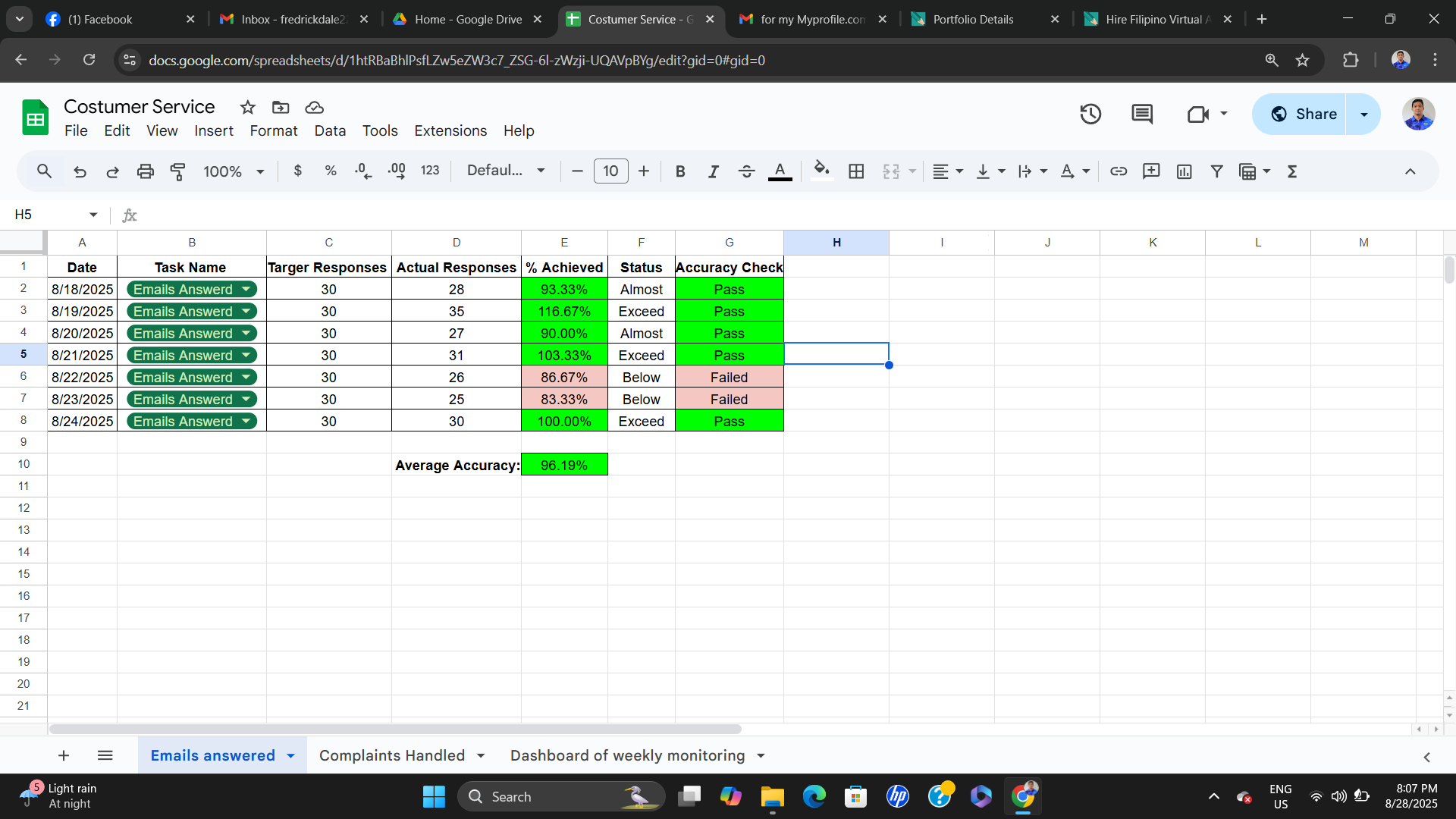Click the increase font size plus button
The height and width of the screenshot is (819, 1456).
(644, 171)
